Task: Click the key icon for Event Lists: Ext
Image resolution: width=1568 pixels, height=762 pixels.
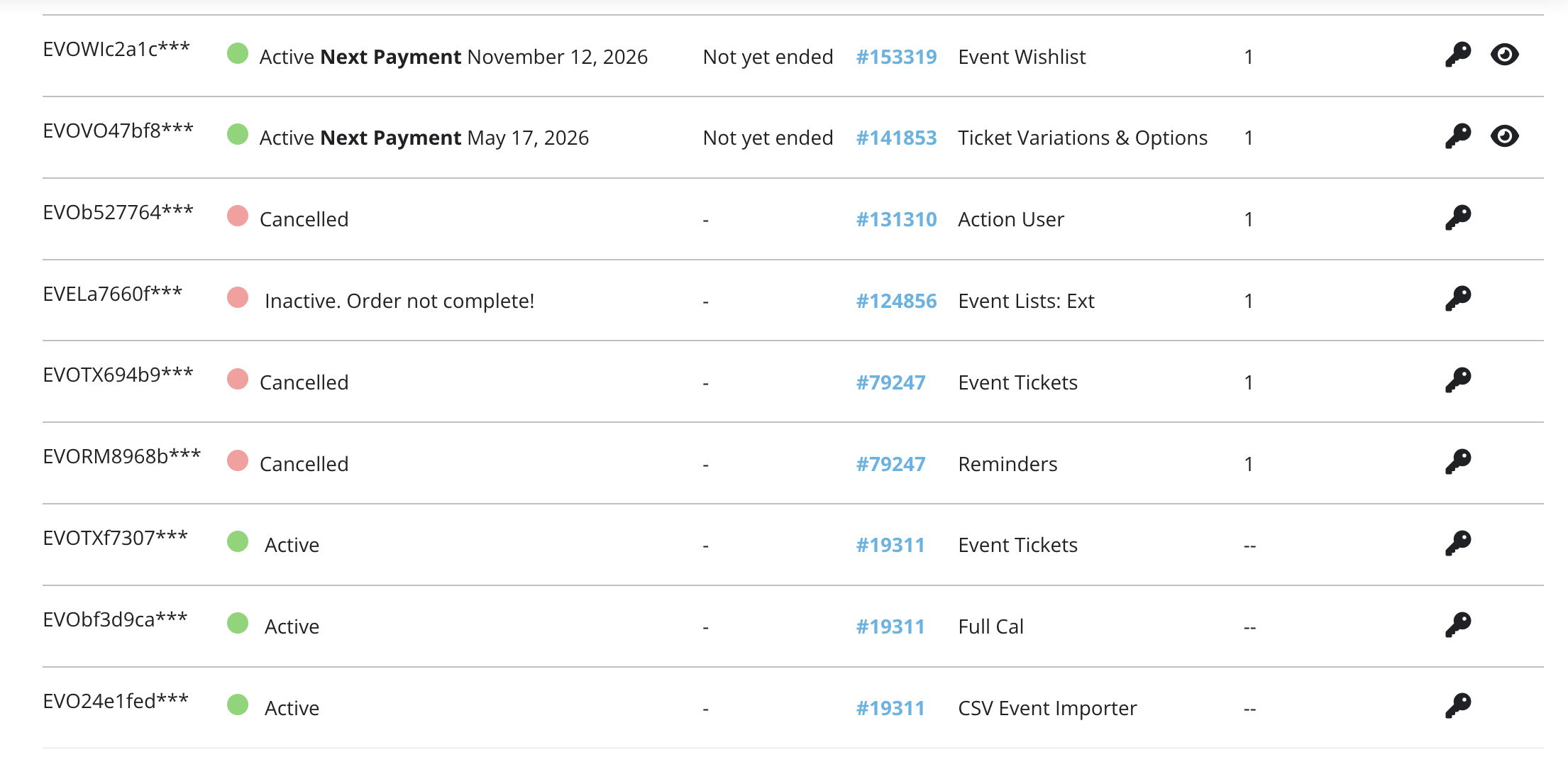Action: click(x=1458, y=299)
